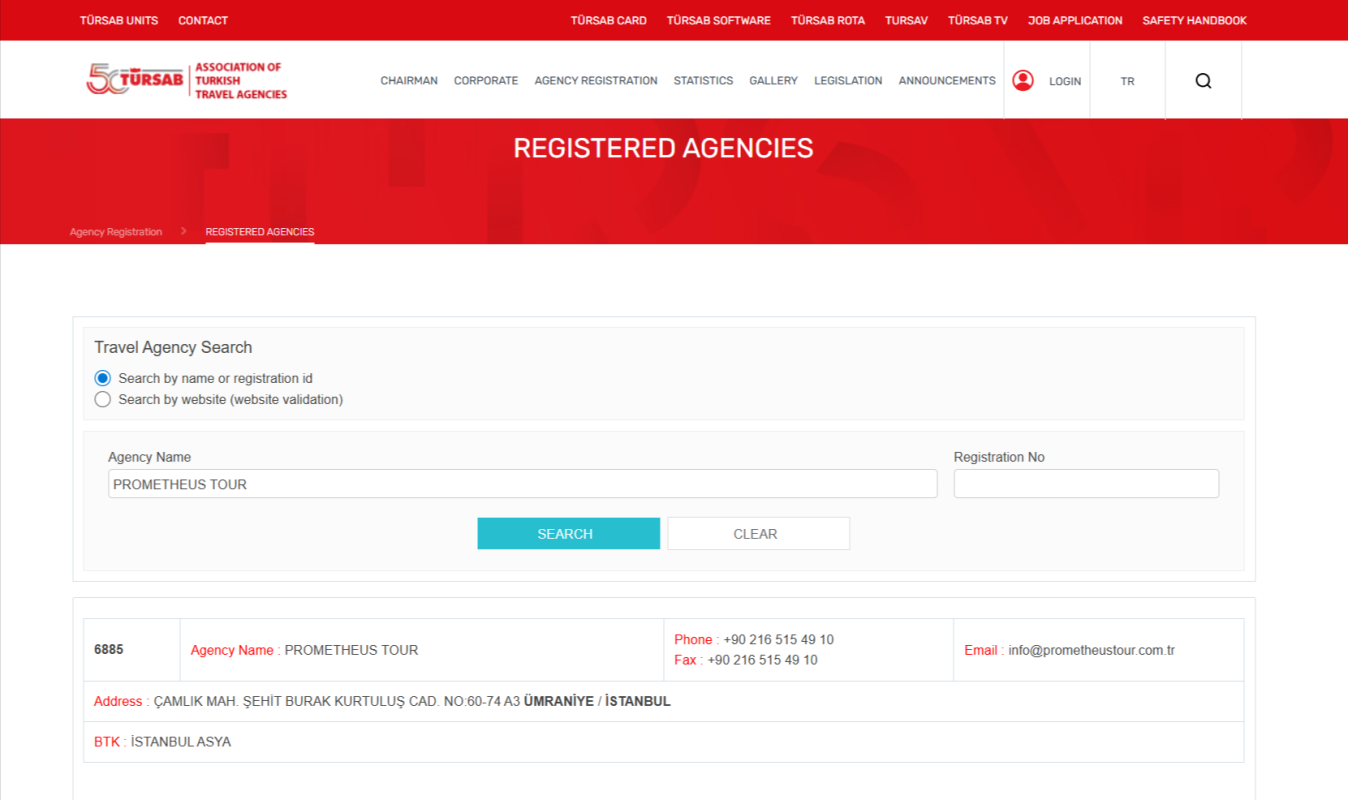Open the Corporate menu
The image size is (1348, 800).
click(x=486, y=81)
